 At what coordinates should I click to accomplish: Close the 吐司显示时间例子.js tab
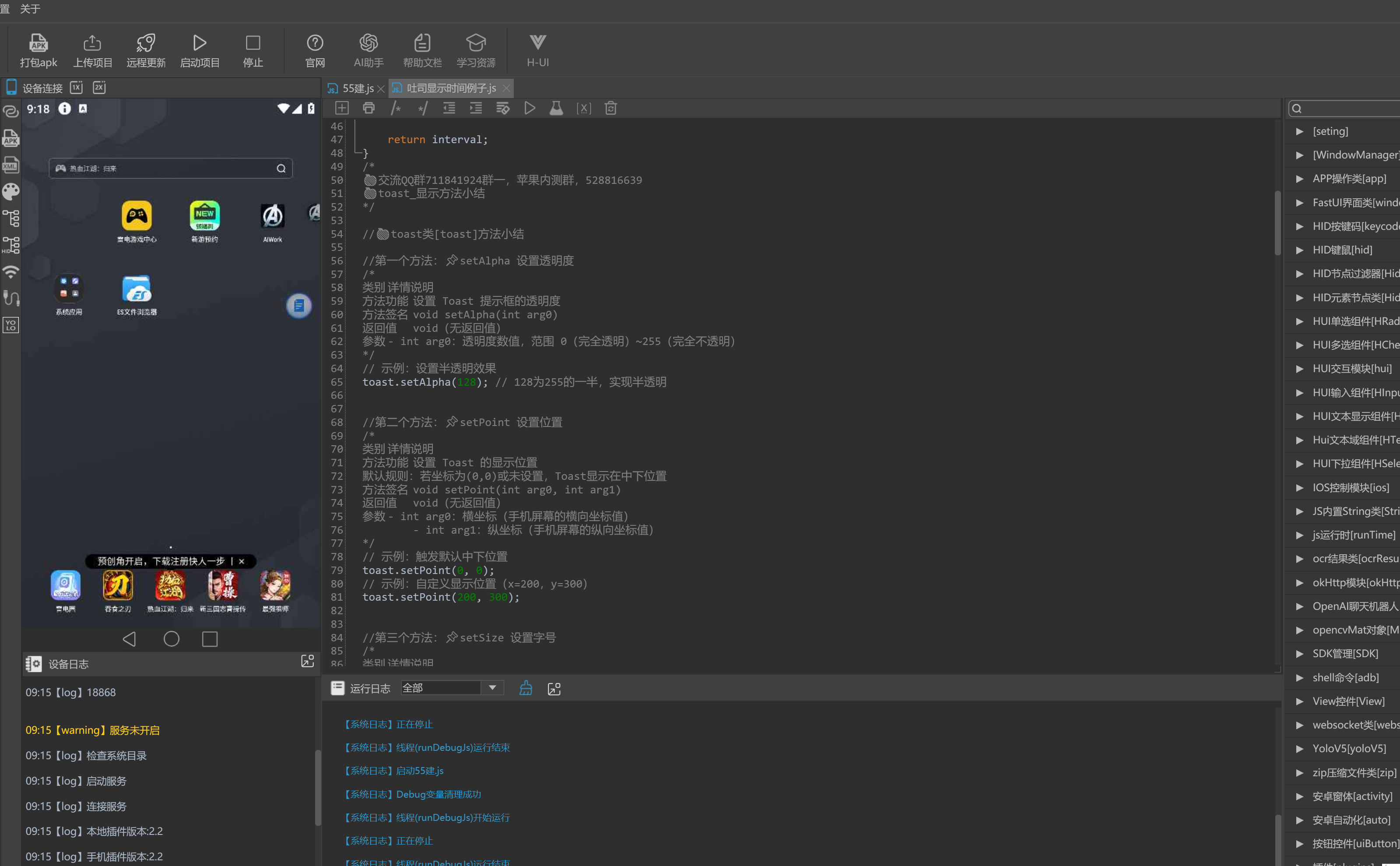click(x=506, y=88)
